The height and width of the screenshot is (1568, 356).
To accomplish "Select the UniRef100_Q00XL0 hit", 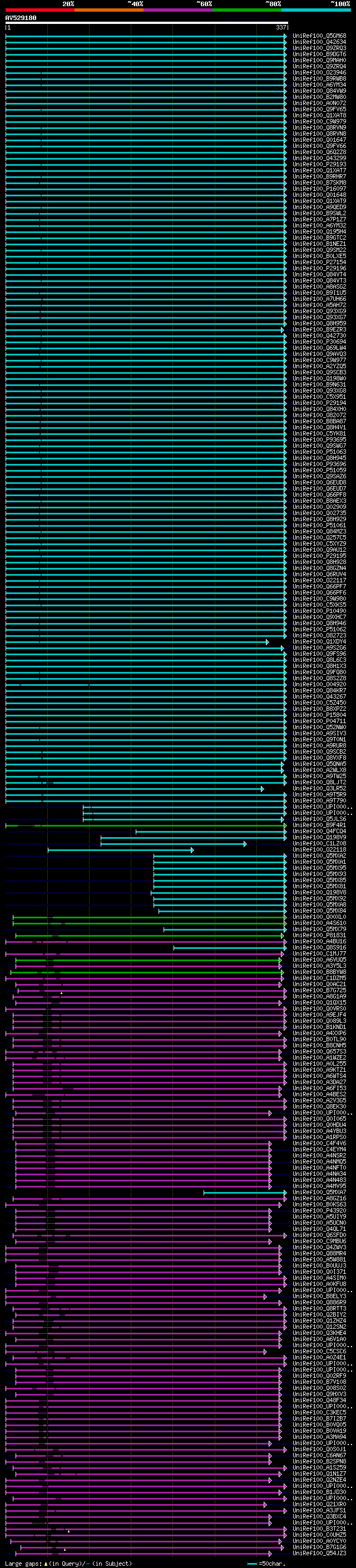I will [319, 917].
